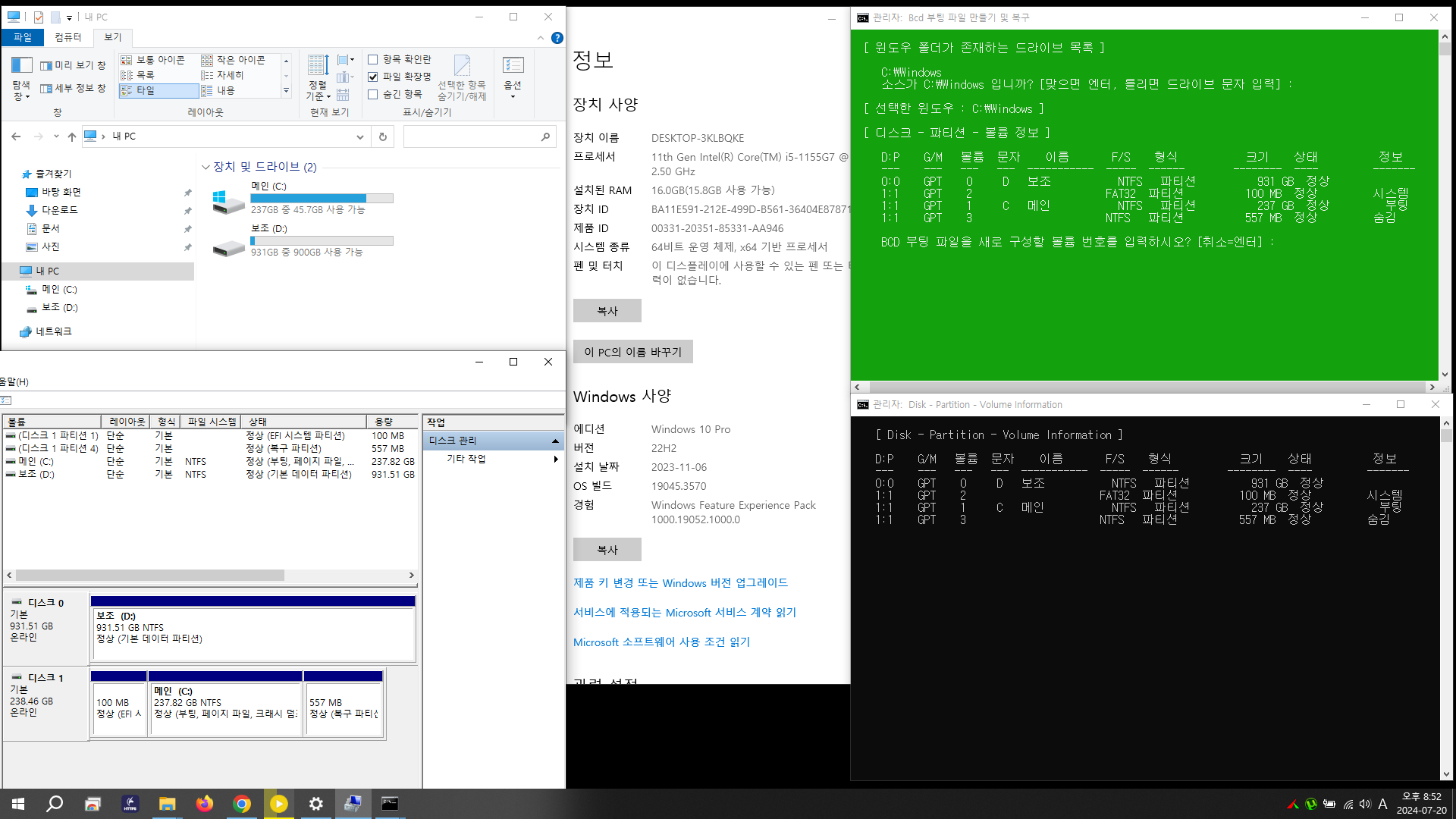Open Windows Start menu
This screenshot has width=1456, height=819.
[x=18, y=804]
